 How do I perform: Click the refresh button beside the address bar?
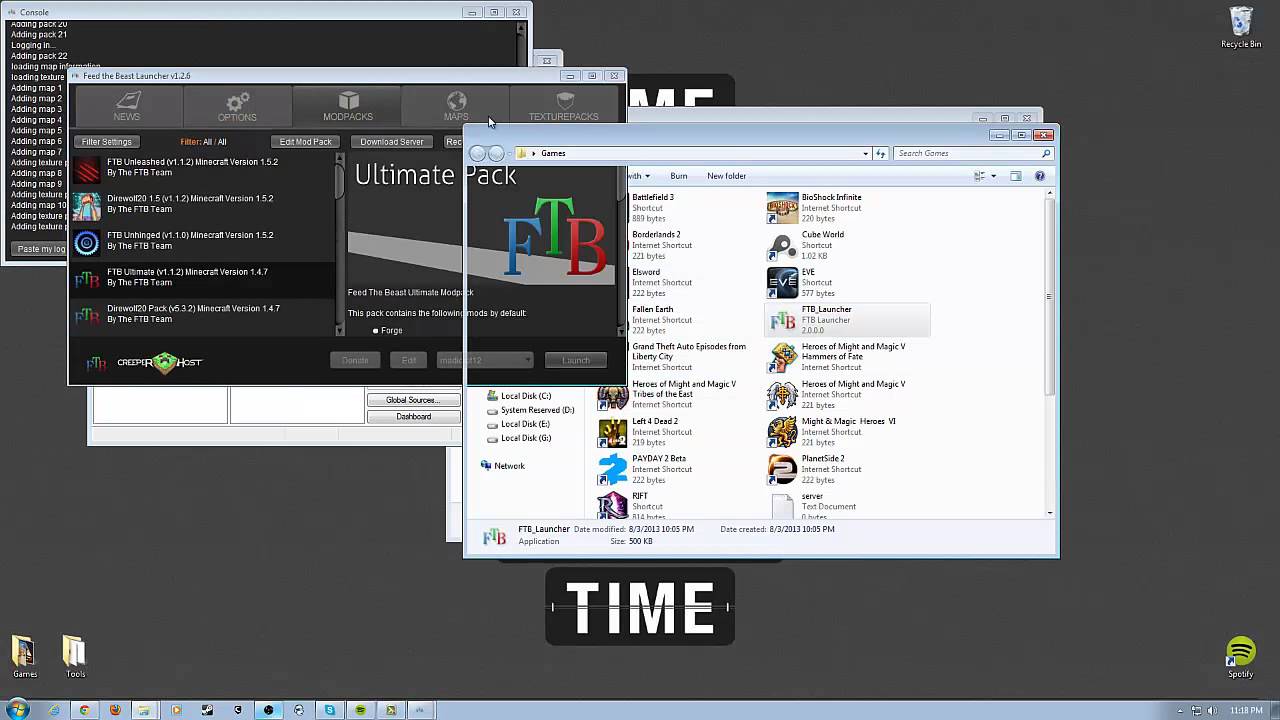click(x=881, y=154)
